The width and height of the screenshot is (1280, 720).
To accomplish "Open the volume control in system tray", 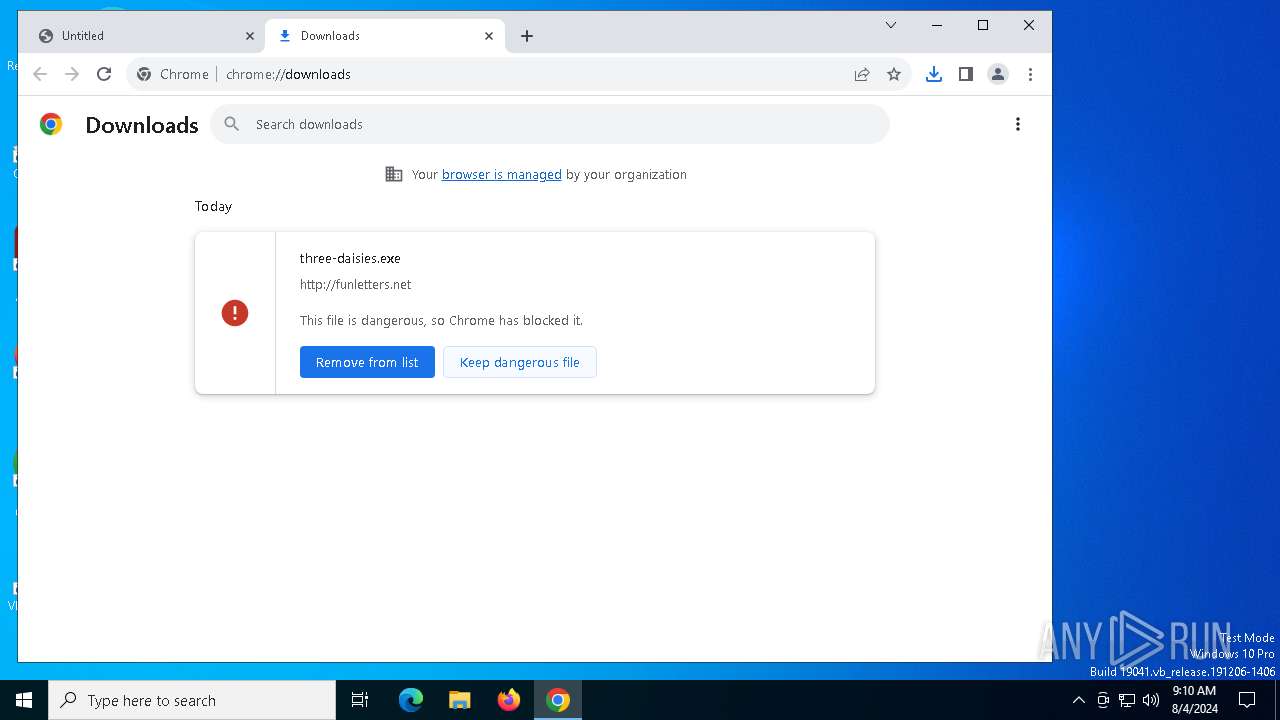I will [1151, 700].
